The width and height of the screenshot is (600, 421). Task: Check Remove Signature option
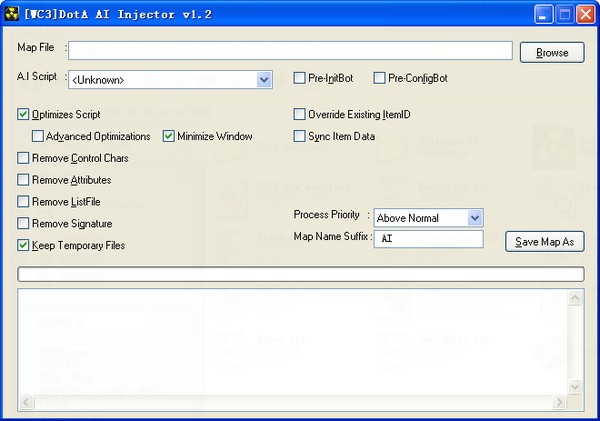(x=23, y=223)
